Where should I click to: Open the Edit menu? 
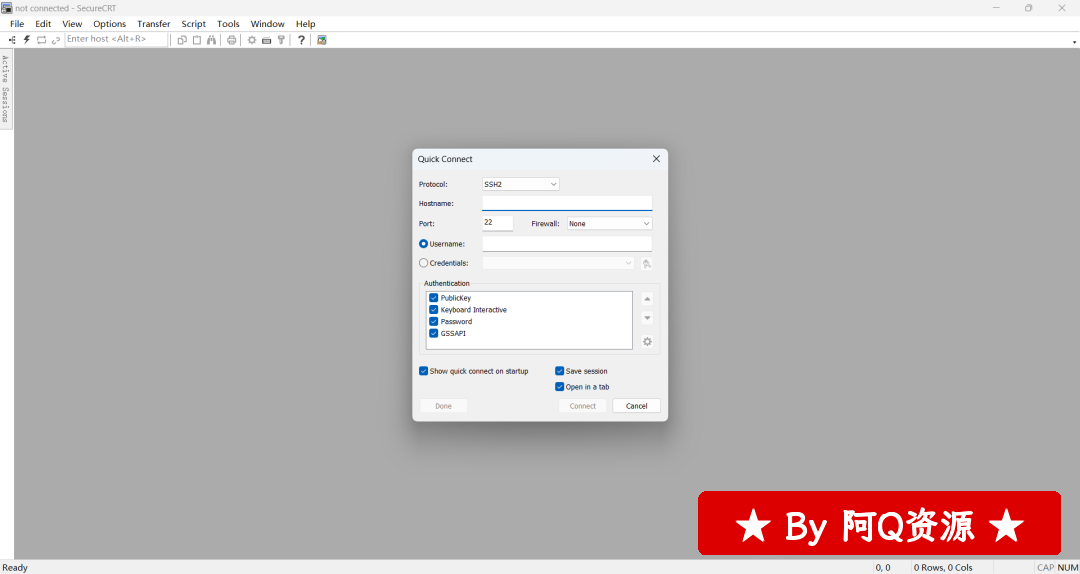tap(43, 23)
